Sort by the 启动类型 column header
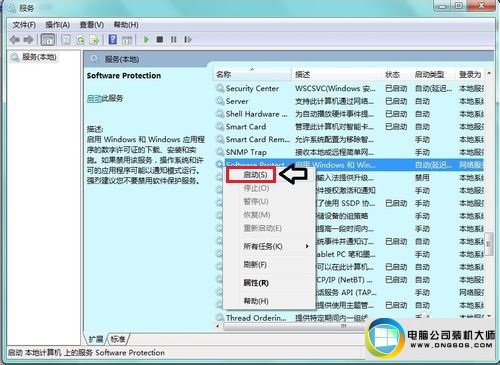 point(433,74)
